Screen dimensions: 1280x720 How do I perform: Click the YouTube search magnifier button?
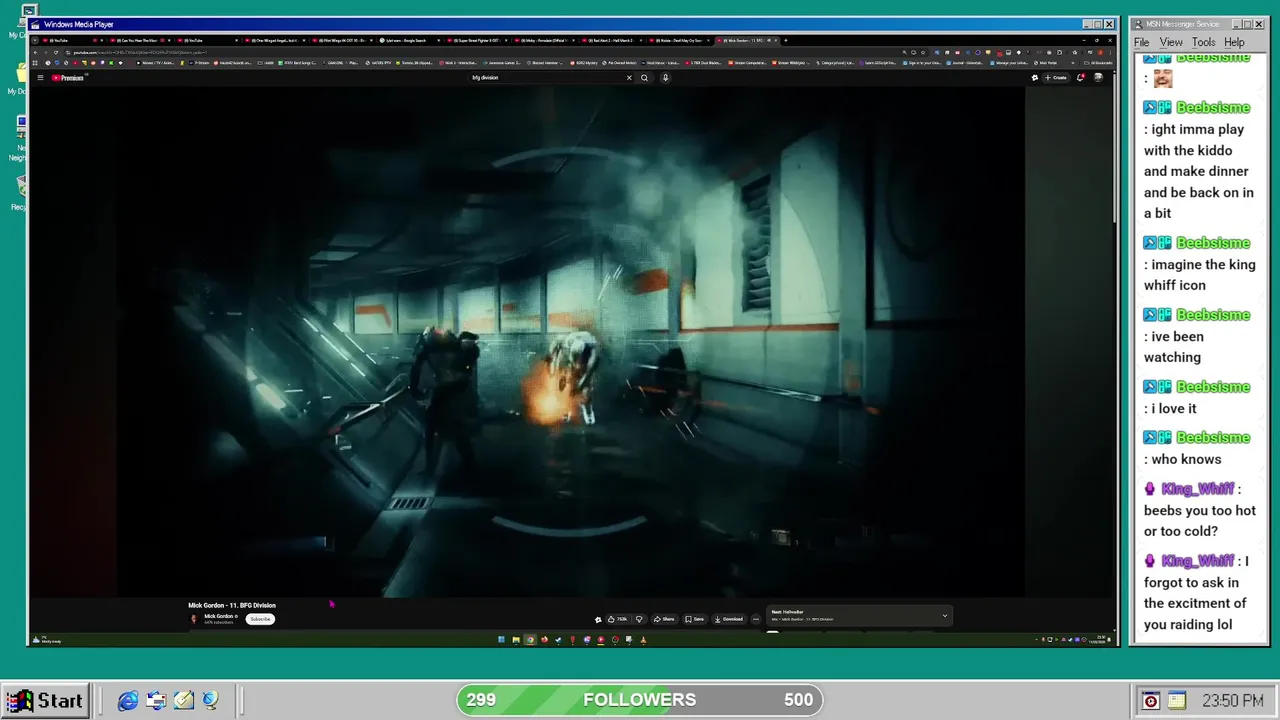click(645, 78)
